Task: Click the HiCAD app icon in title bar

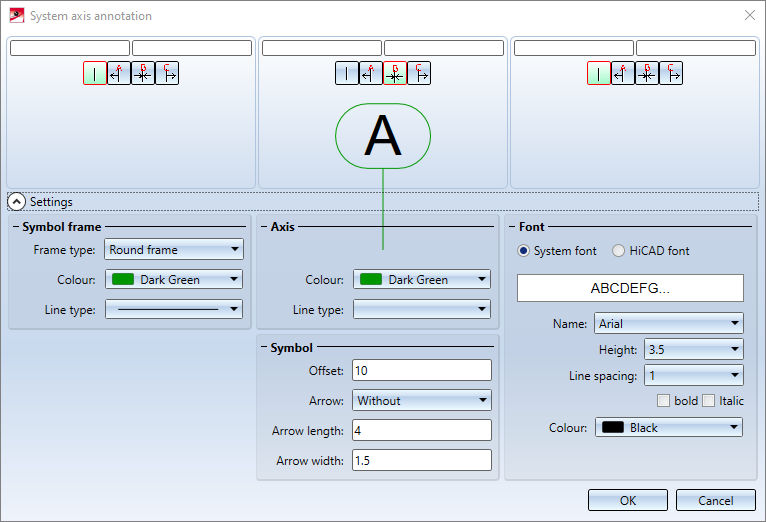Action: point(17,16)
